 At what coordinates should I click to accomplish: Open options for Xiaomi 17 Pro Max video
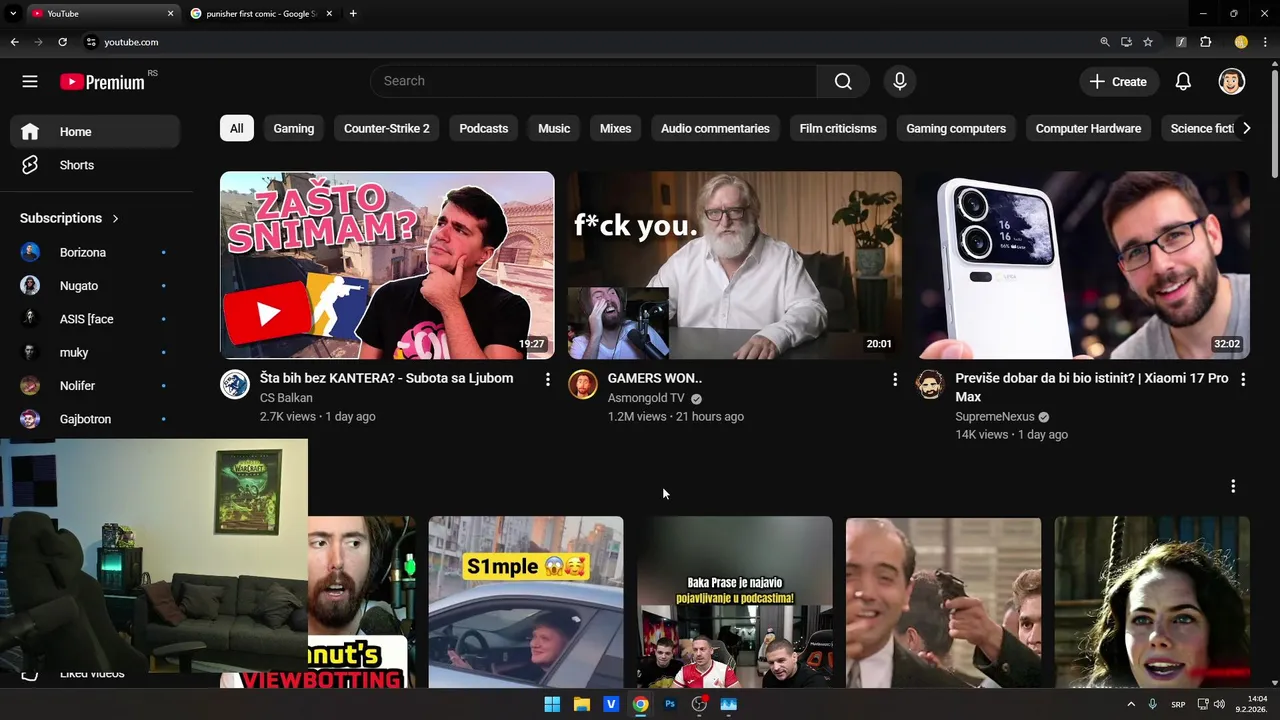[1243, 379]
